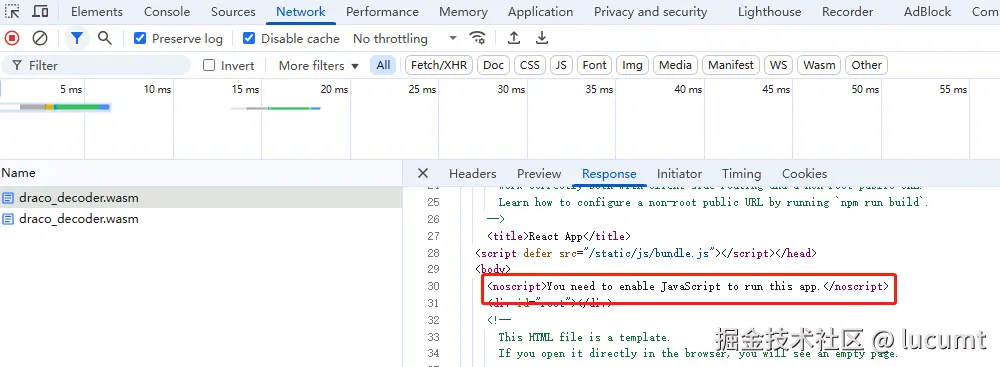The image size is (1000, 367).
Task: Go to the Performance tab
Action: click(x=382, y=11)
